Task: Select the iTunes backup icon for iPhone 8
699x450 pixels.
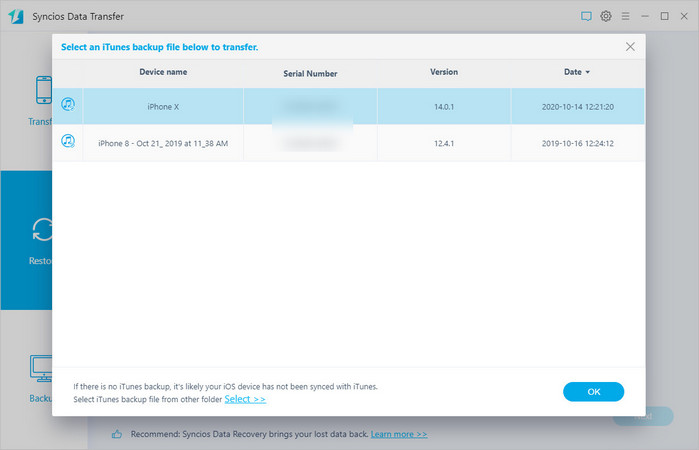Action: click(x=68, y=141)
